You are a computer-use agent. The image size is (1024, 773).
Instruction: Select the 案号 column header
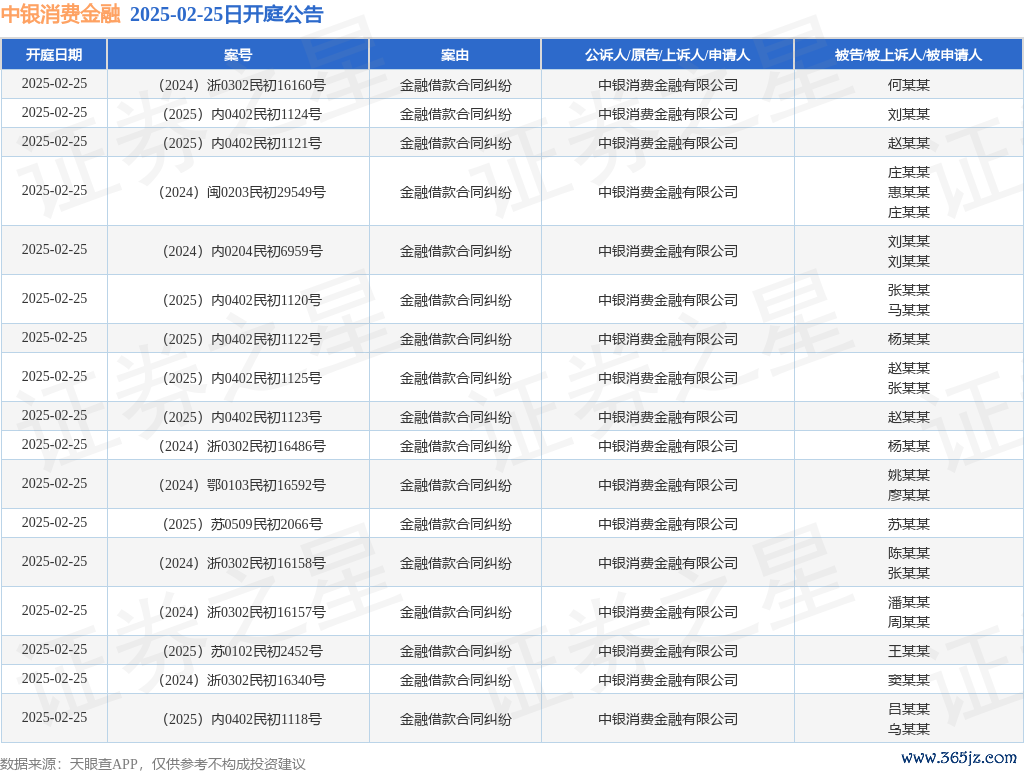238,55
